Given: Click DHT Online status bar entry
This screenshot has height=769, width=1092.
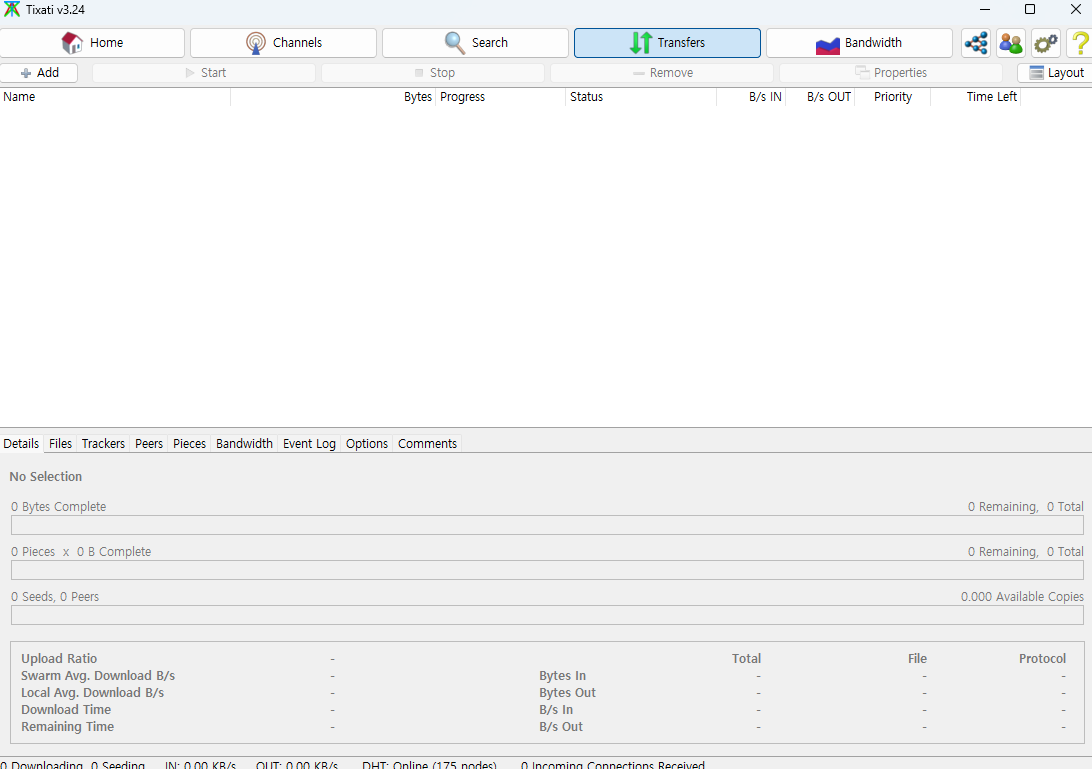Looking at the screenshot, I should point(430,763).
